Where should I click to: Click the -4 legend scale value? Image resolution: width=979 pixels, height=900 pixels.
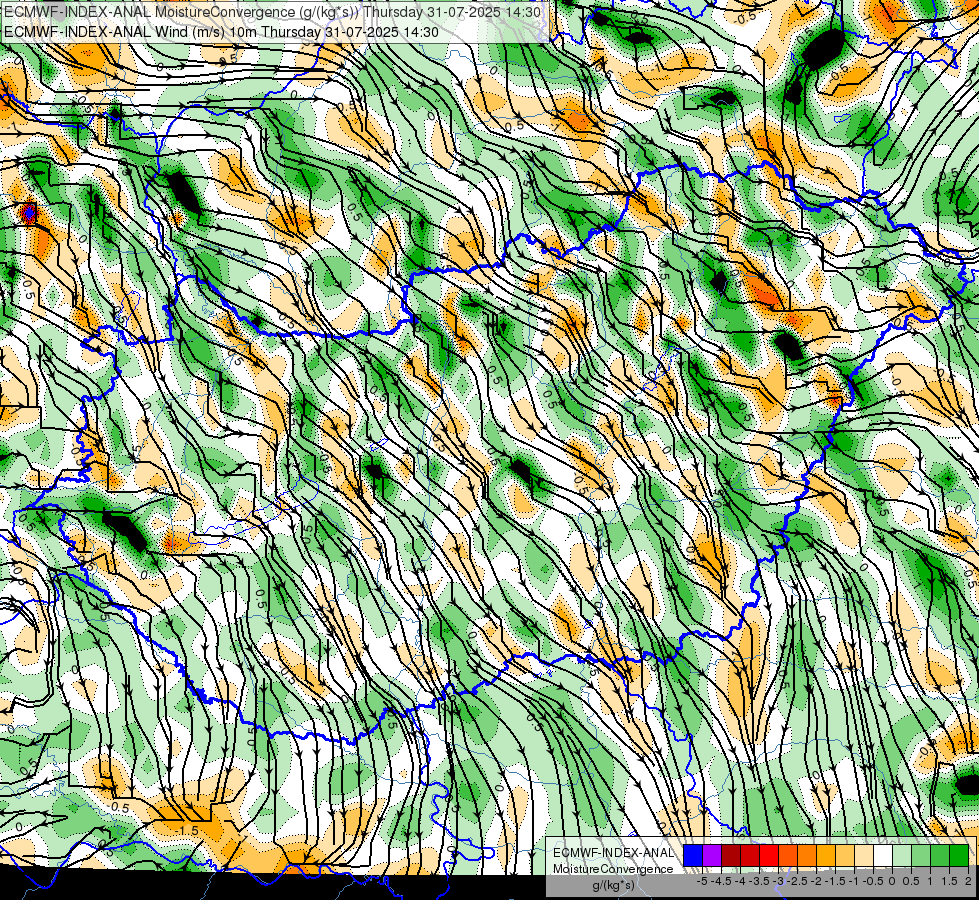coord(740,881)
